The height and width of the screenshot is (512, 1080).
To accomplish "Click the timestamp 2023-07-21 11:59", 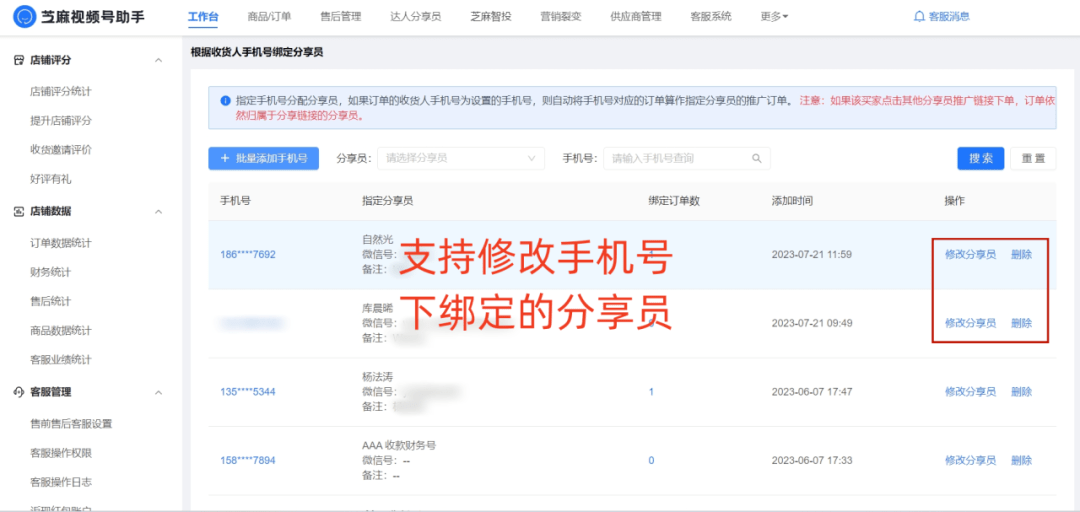I will [x=812, y=254].
